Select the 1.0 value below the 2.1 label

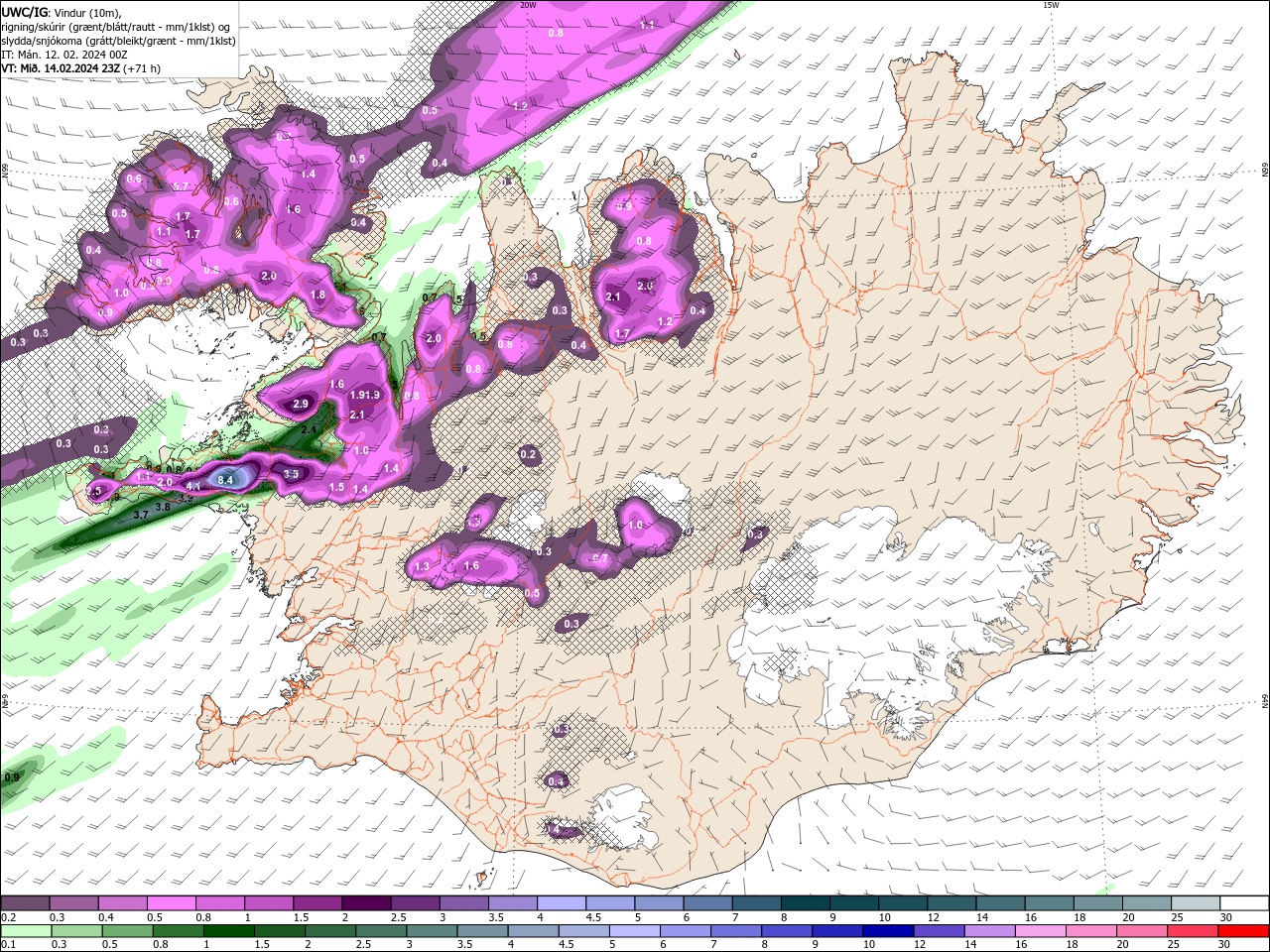pyautogui.click(x=361, y=450)
